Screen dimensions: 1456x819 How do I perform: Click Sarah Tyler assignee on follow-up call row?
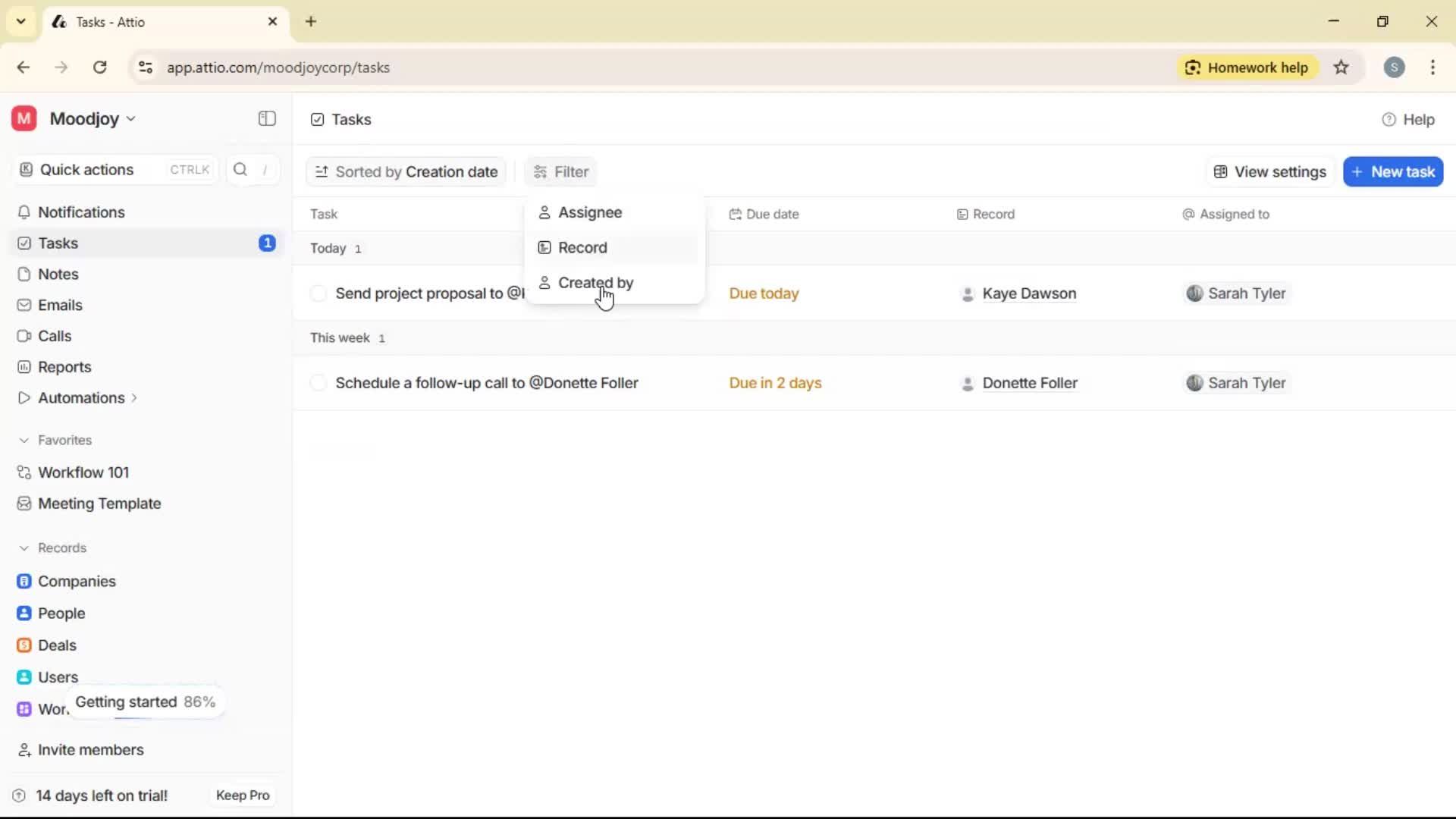click(x=1237, y=383)
